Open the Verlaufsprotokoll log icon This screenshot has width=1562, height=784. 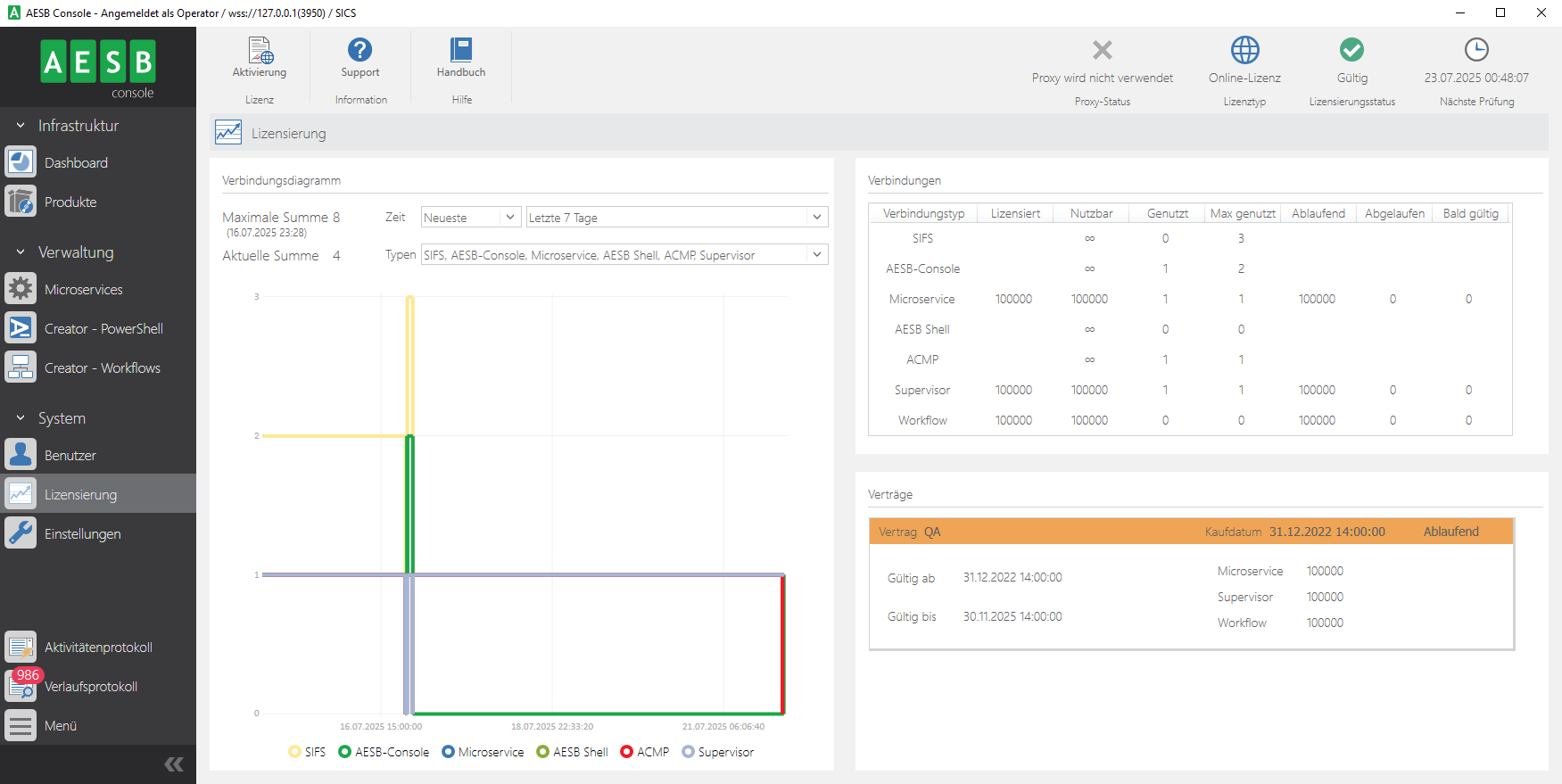[21, 686]
